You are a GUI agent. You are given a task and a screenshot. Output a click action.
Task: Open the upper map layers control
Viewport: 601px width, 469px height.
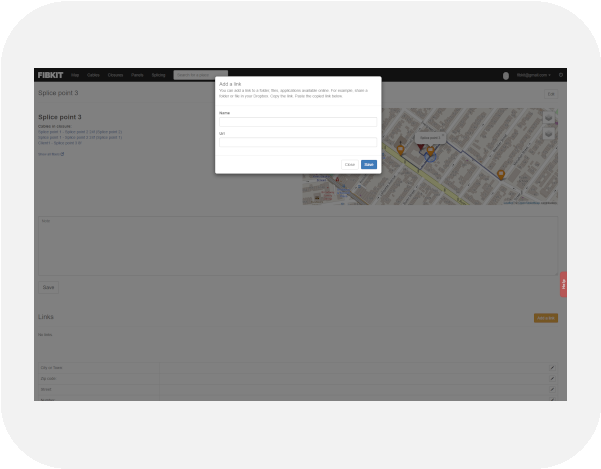pyautogui.click(x=548, y=118)
